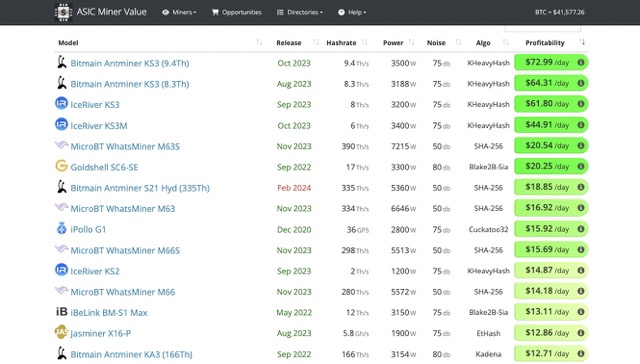Click the iPollo logo beside G1
The height and width of the screenshot is (364, 640).
pos(61,228)
